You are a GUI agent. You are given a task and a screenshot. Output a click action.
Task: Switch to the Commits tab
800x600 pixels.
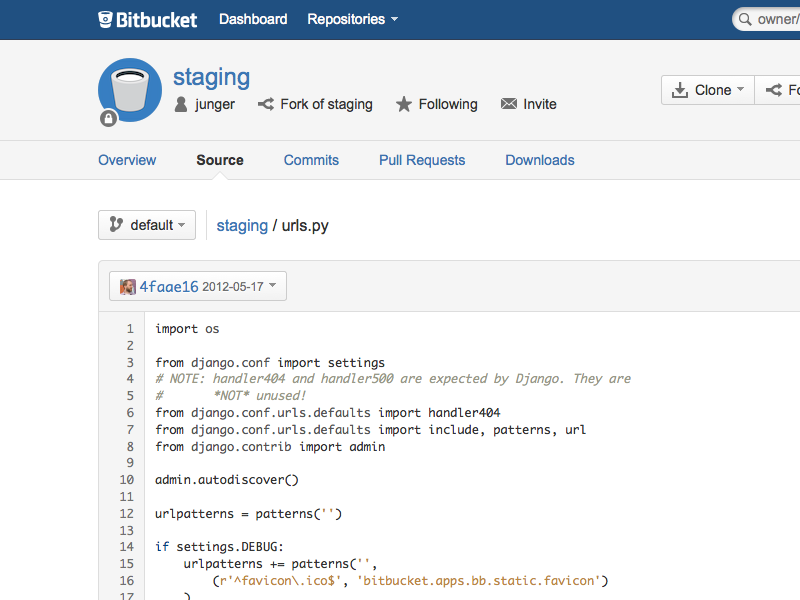coord(311,160)
